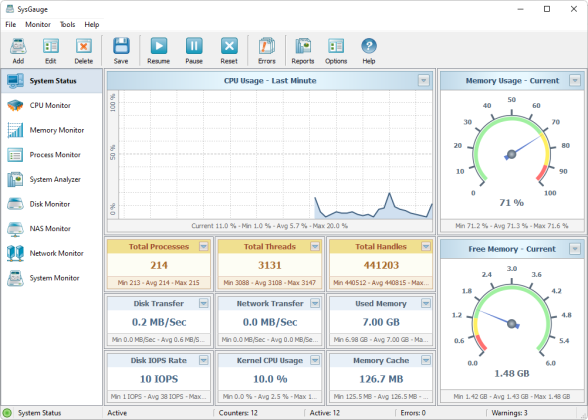Open the Total Handles dropdown arrow
This screenshot has width=588, height=420.
tap(426, 246)
